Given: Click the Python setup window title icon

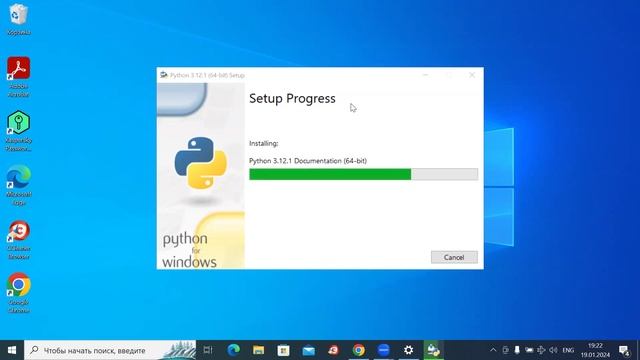Looking at the screenshot, I should pos(164,75).
